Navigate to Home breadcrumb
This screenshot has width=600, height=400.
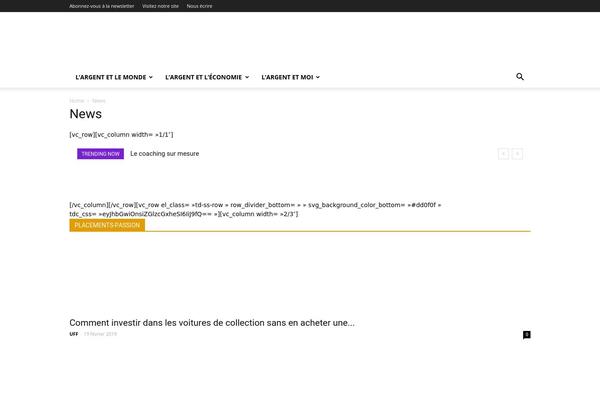pos(76,100)
